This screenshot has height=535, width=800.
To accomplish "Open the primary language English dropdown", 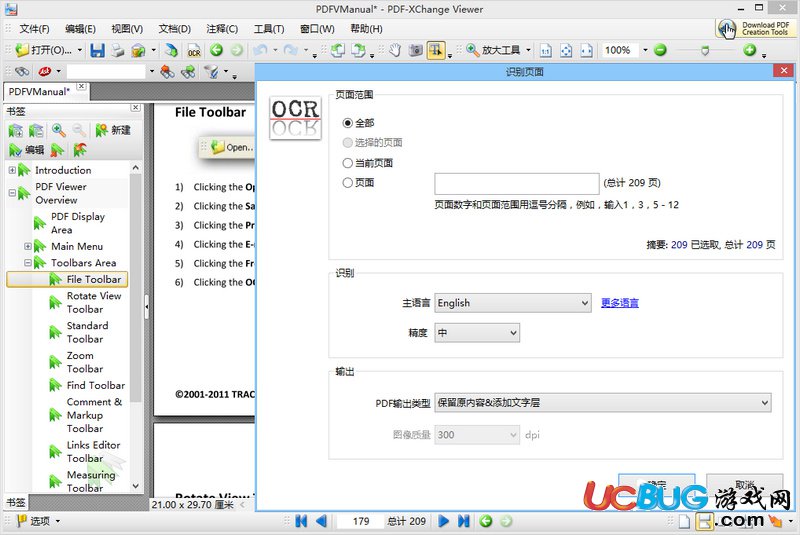I will click(x=513, y=303).
